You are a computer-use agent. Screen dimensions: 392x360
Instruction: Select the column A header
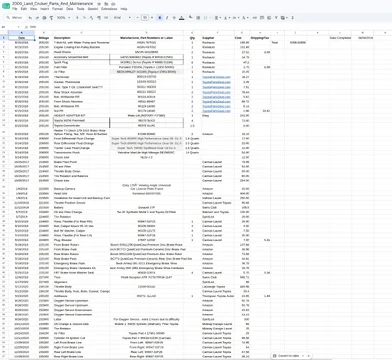click(x=21, y=32)
